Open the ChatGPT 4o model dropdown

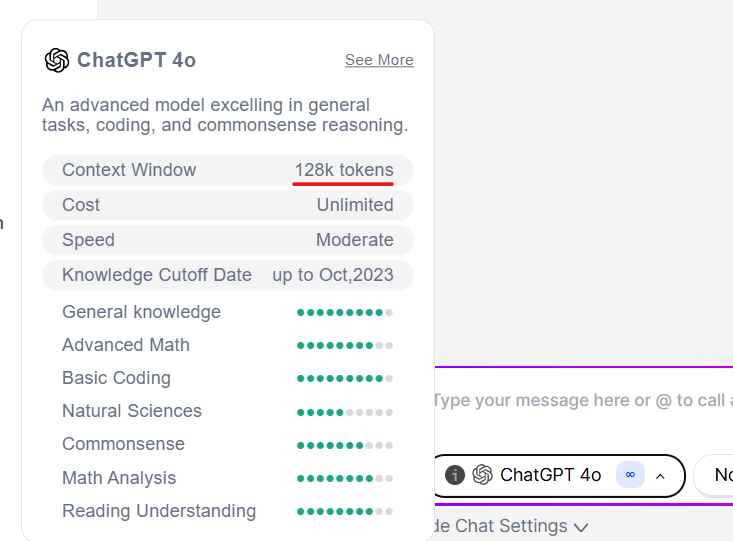[x=559, y=476]
